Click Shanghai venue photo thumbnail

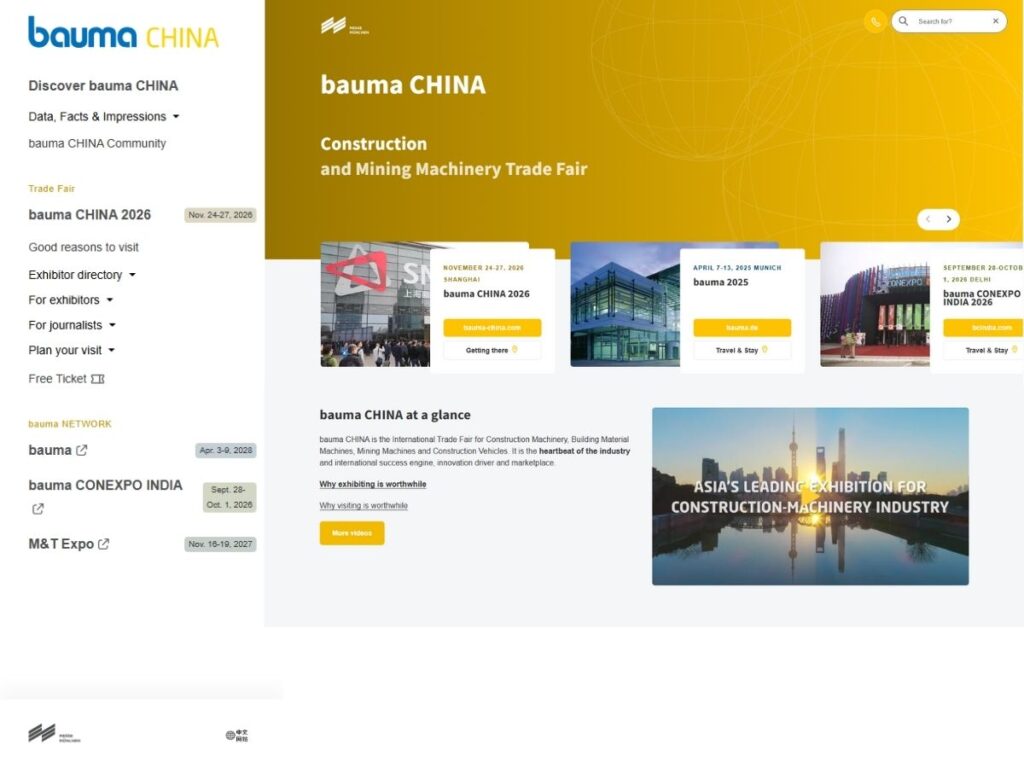(x=376, y=304)
